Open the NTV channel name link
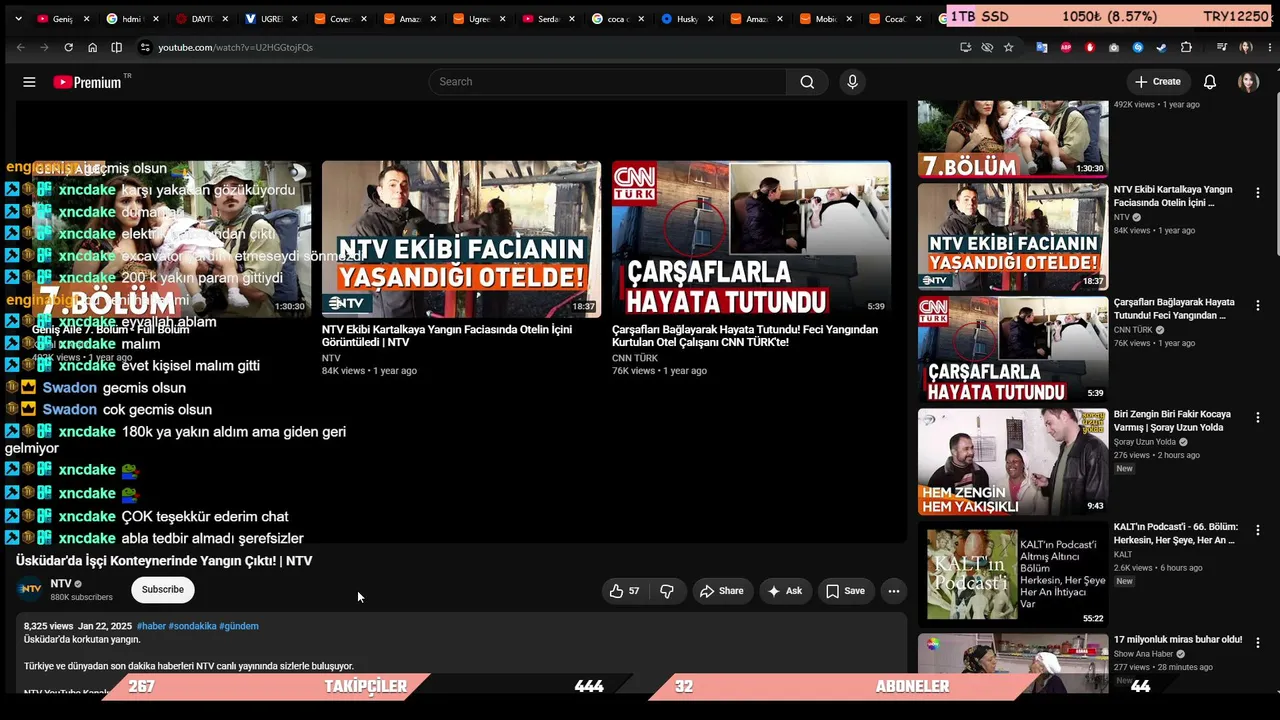The image size is (1280, 720). (x=61, y=584)
